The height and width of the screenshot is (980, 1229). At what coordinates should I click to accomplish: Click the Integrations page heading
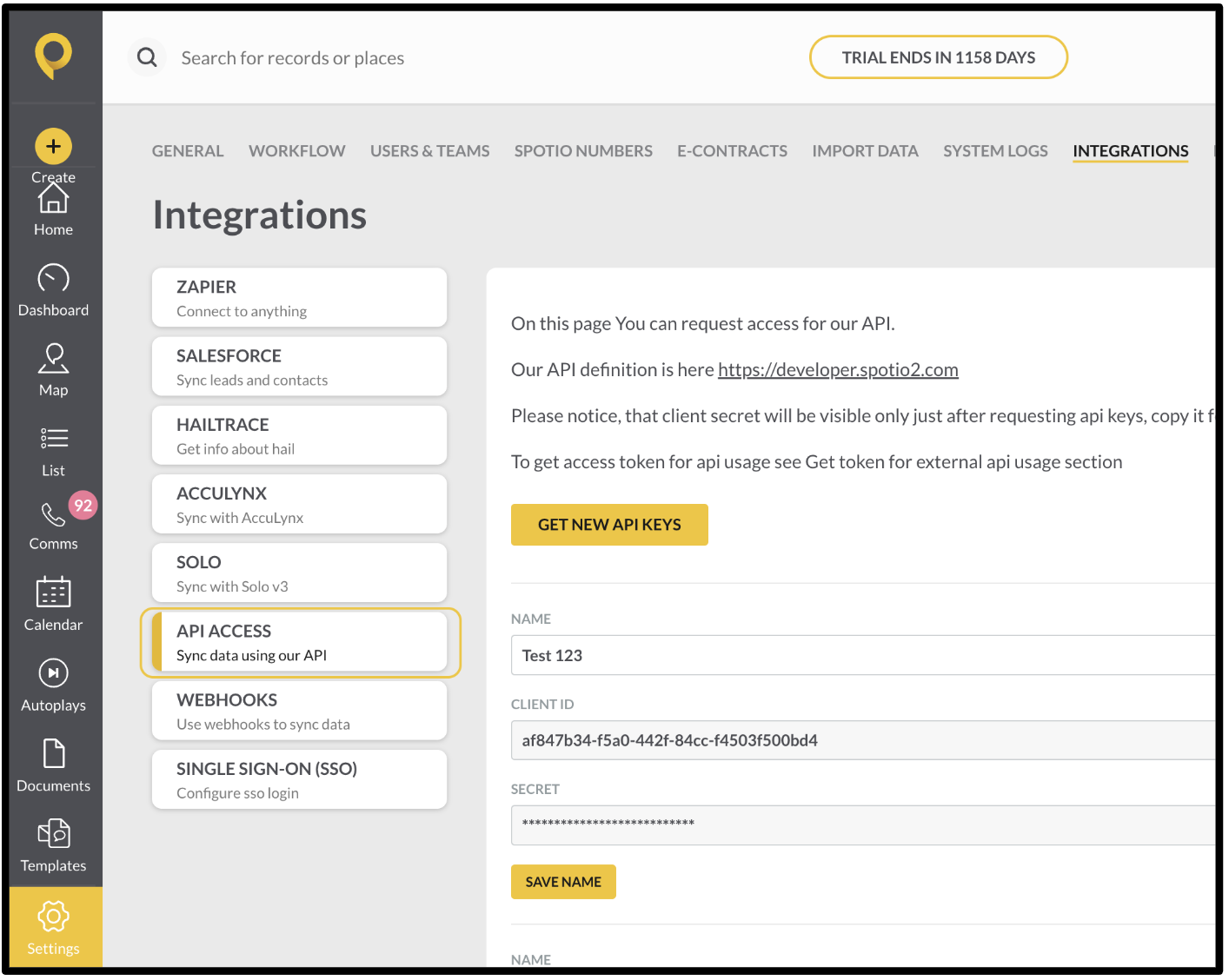click(259, 215)
